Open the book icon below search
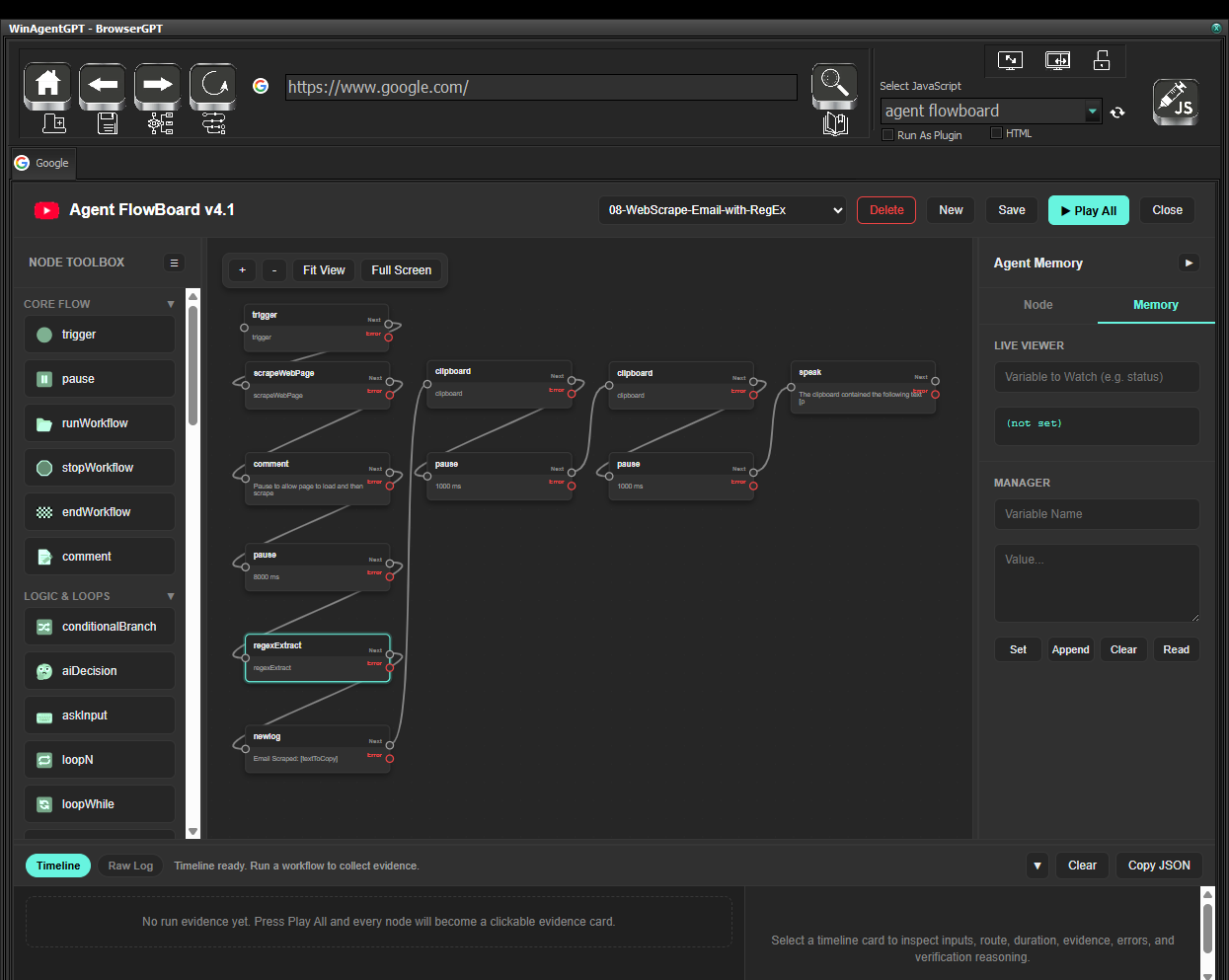The height and width of the screenshot is (980, 1229). (835, 124)
